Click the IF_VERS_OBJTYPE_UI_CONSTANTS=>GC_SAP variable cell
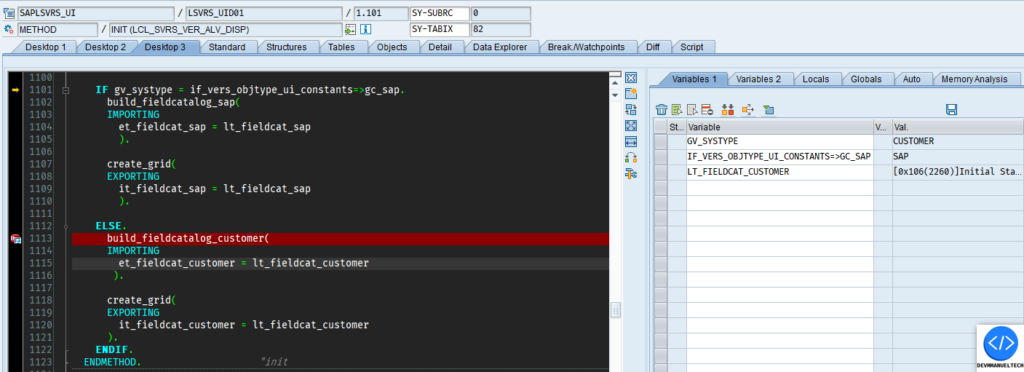 [x=779, y=157]
